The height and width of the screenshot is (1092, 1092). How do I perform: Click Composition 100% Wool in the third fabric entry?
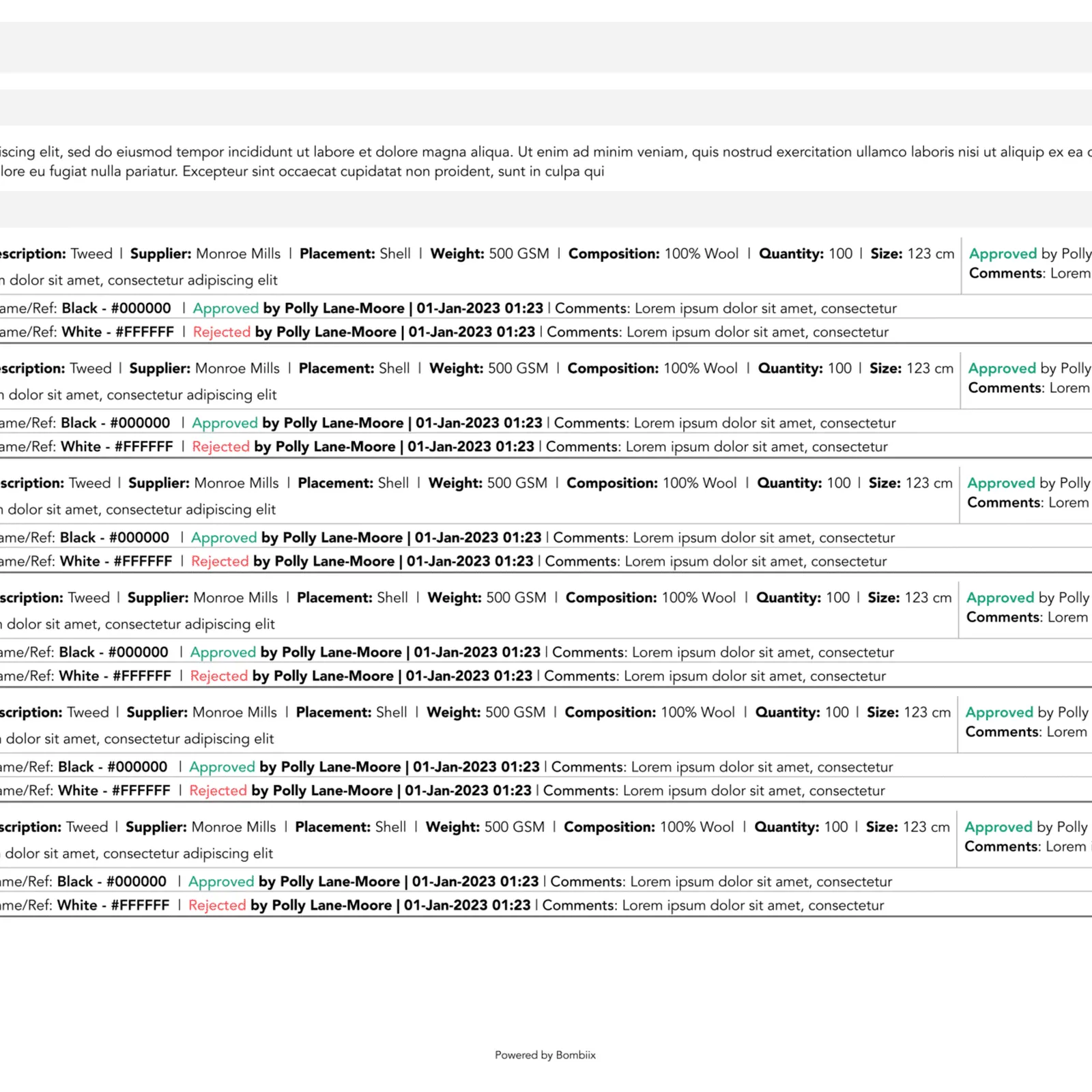(652, 483)
